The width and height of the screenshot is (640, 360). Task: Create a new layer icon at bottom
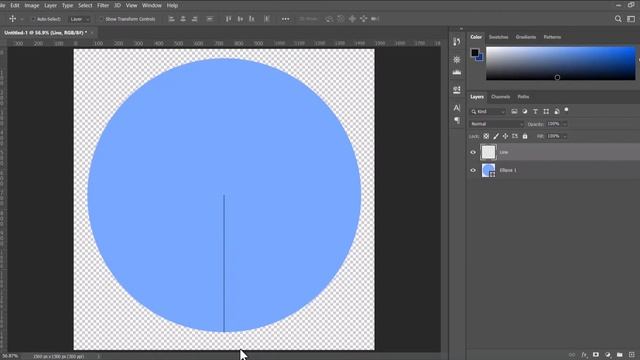(x=631, y=355)
